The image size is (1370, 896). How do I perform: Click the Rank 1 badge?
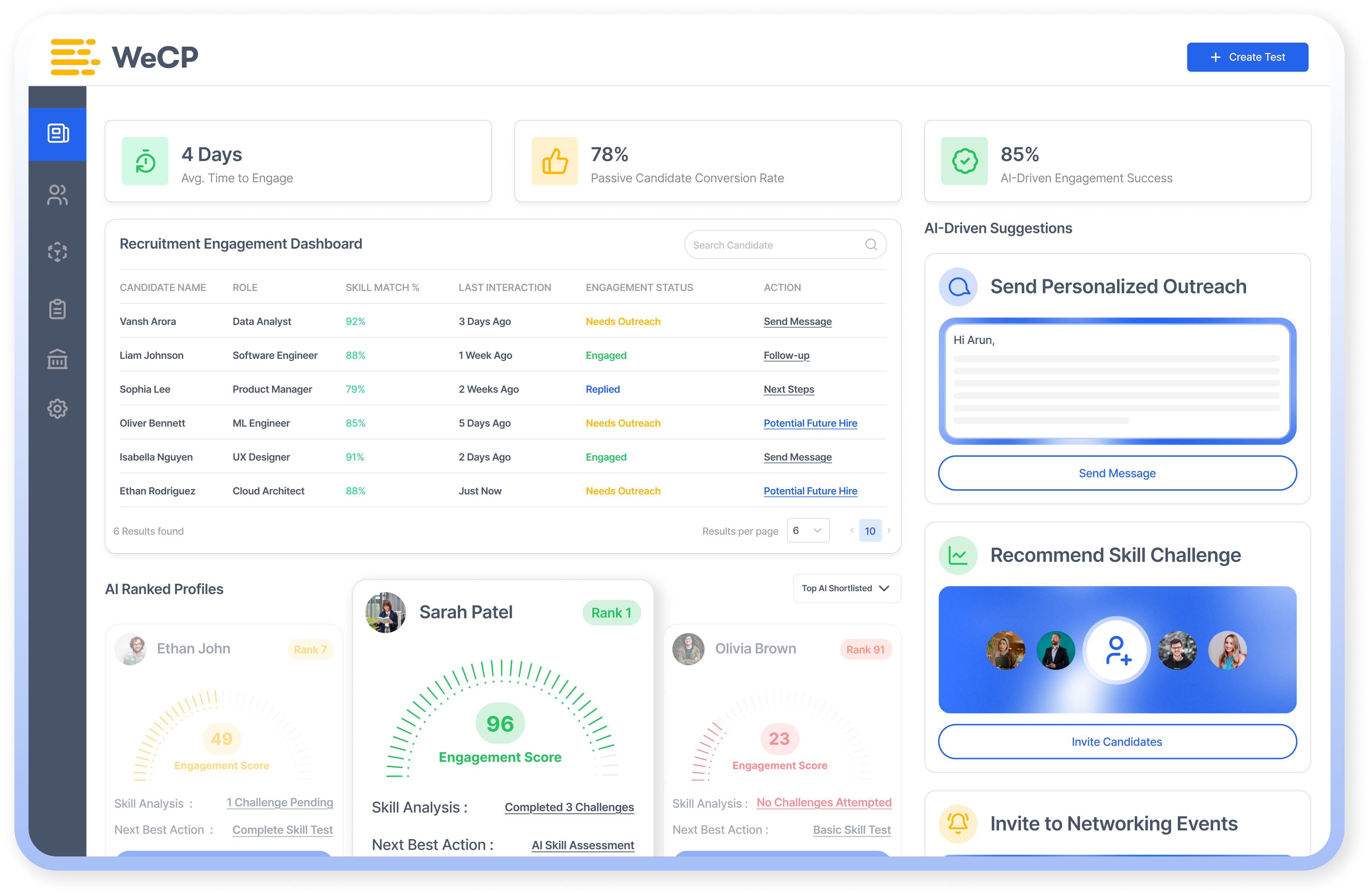611,613
